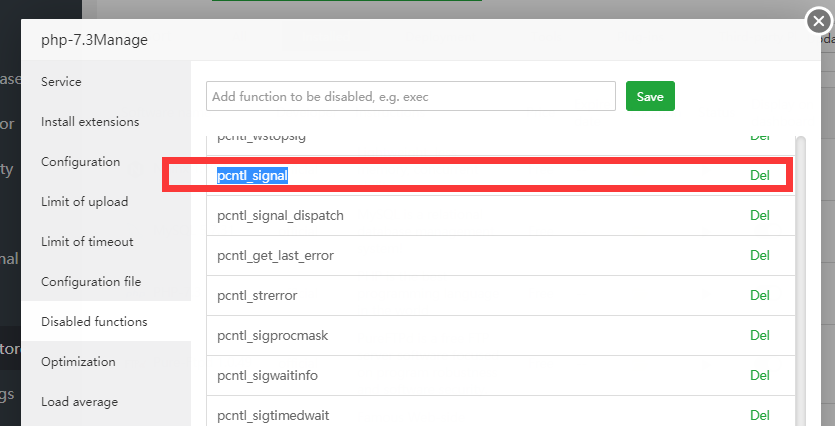The height and width of the screenshot is (426, 835).
Task: Open Install extensions section
Action: point(90,122)
